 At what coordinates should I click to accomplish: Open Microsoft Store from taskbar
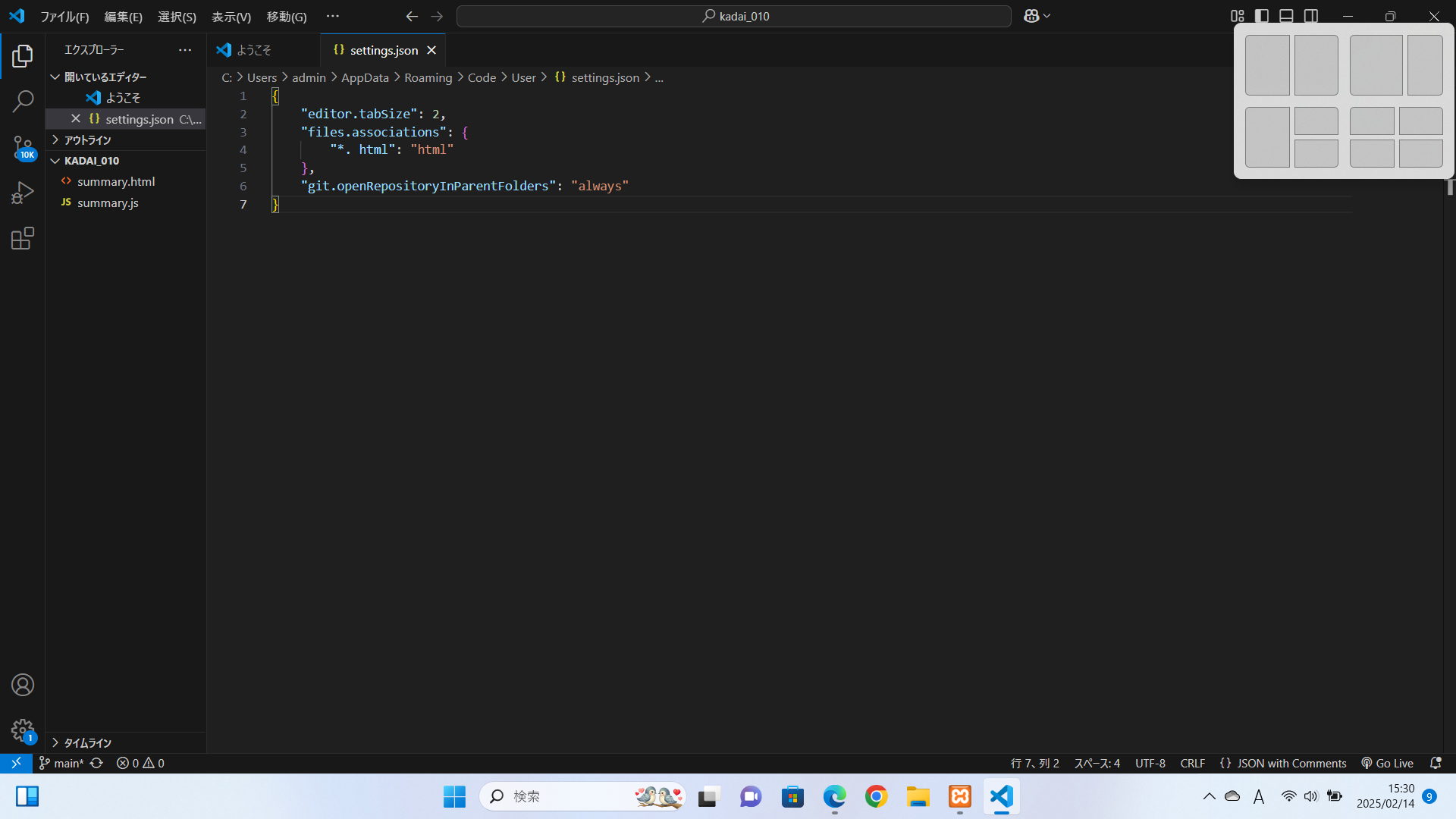(x=792, y=796)
